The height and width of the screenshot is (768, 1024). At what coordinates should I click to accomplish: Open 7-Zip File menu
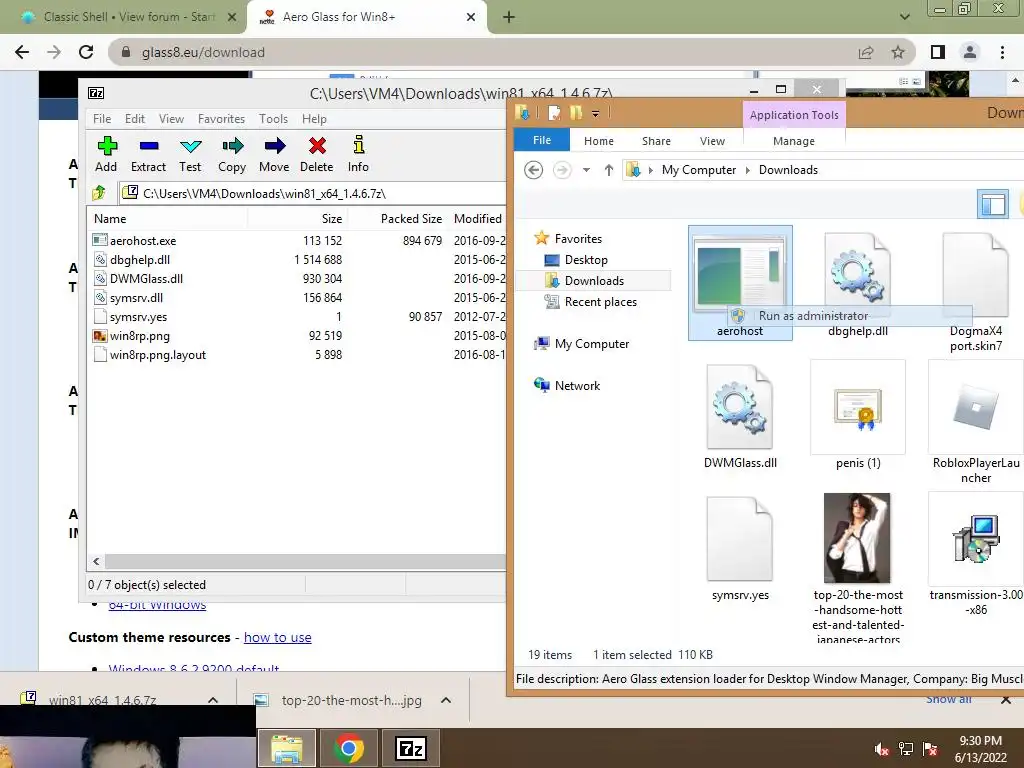102,119
